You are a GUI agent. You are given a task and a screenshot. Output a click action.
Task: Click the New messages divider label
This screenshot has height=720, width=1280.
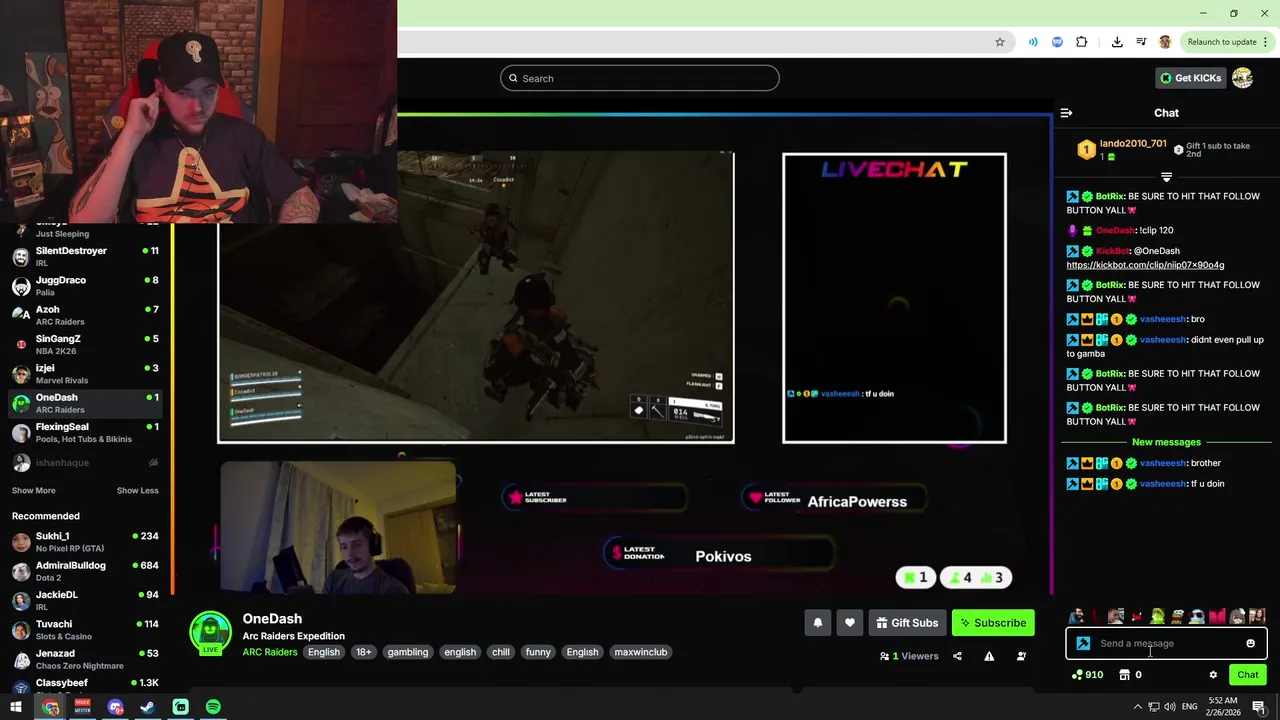pyautogui.click(x=1166, y=442)
